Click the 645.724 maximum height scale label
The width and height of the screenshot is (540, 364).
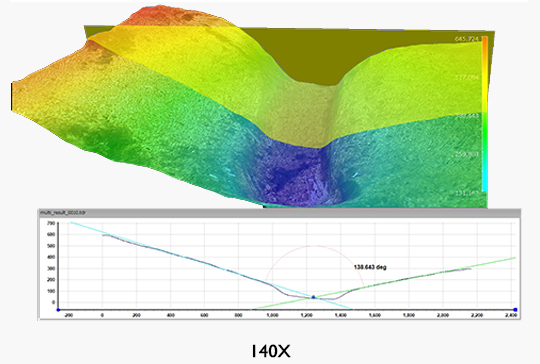tap(467, 39)
